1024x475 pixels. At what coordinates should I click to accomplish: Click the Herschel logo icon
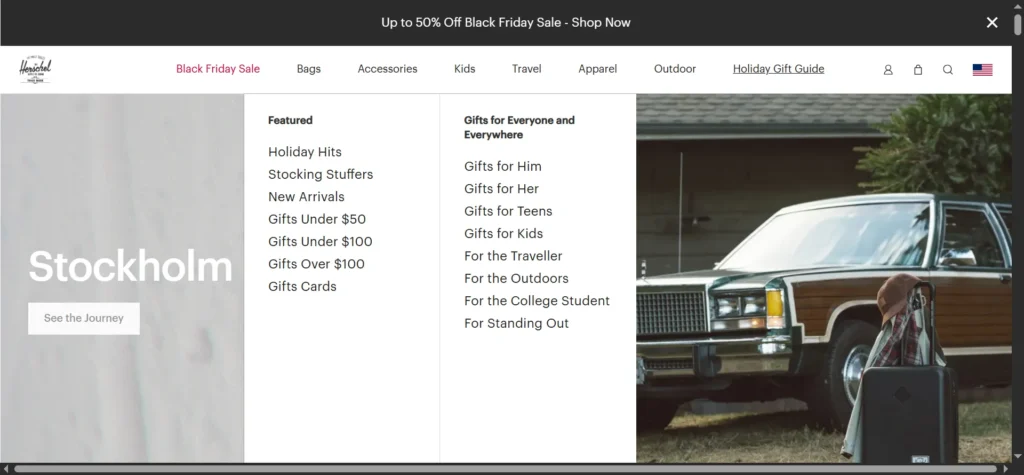pyautogui.click(x=35, y=69)
